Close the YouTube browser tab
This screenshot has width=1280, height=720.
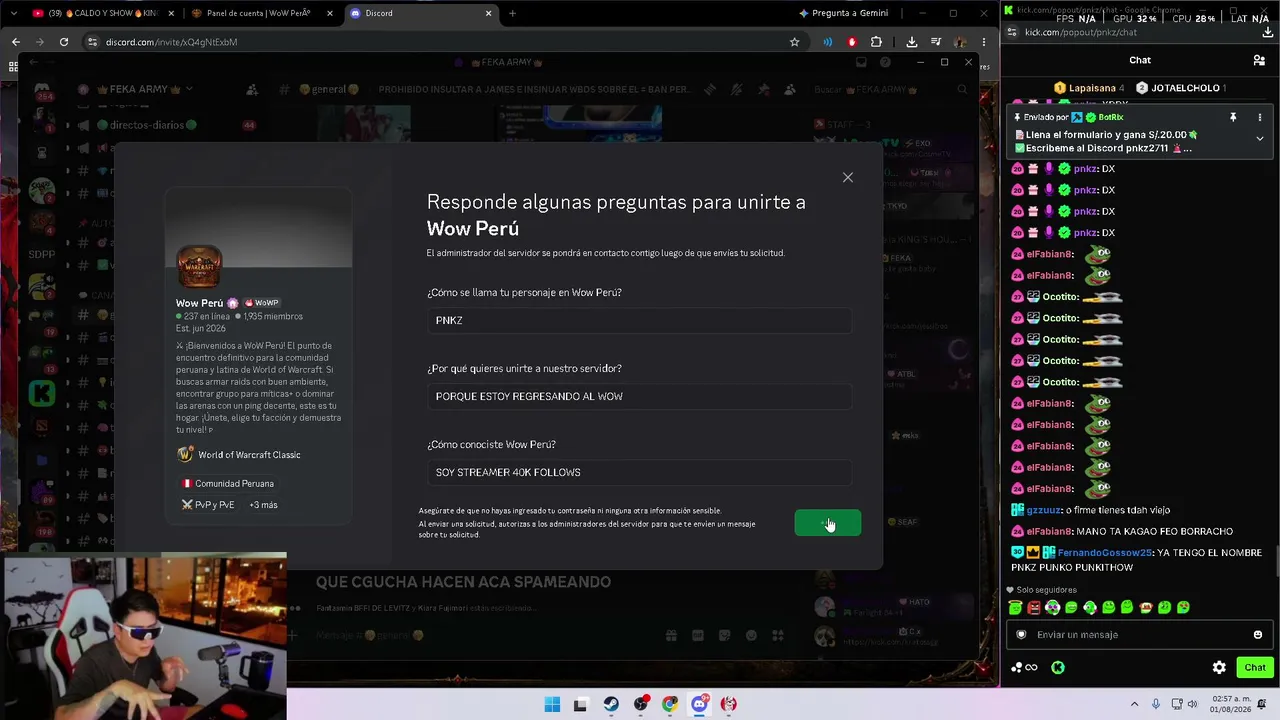(x=171, y=13)
